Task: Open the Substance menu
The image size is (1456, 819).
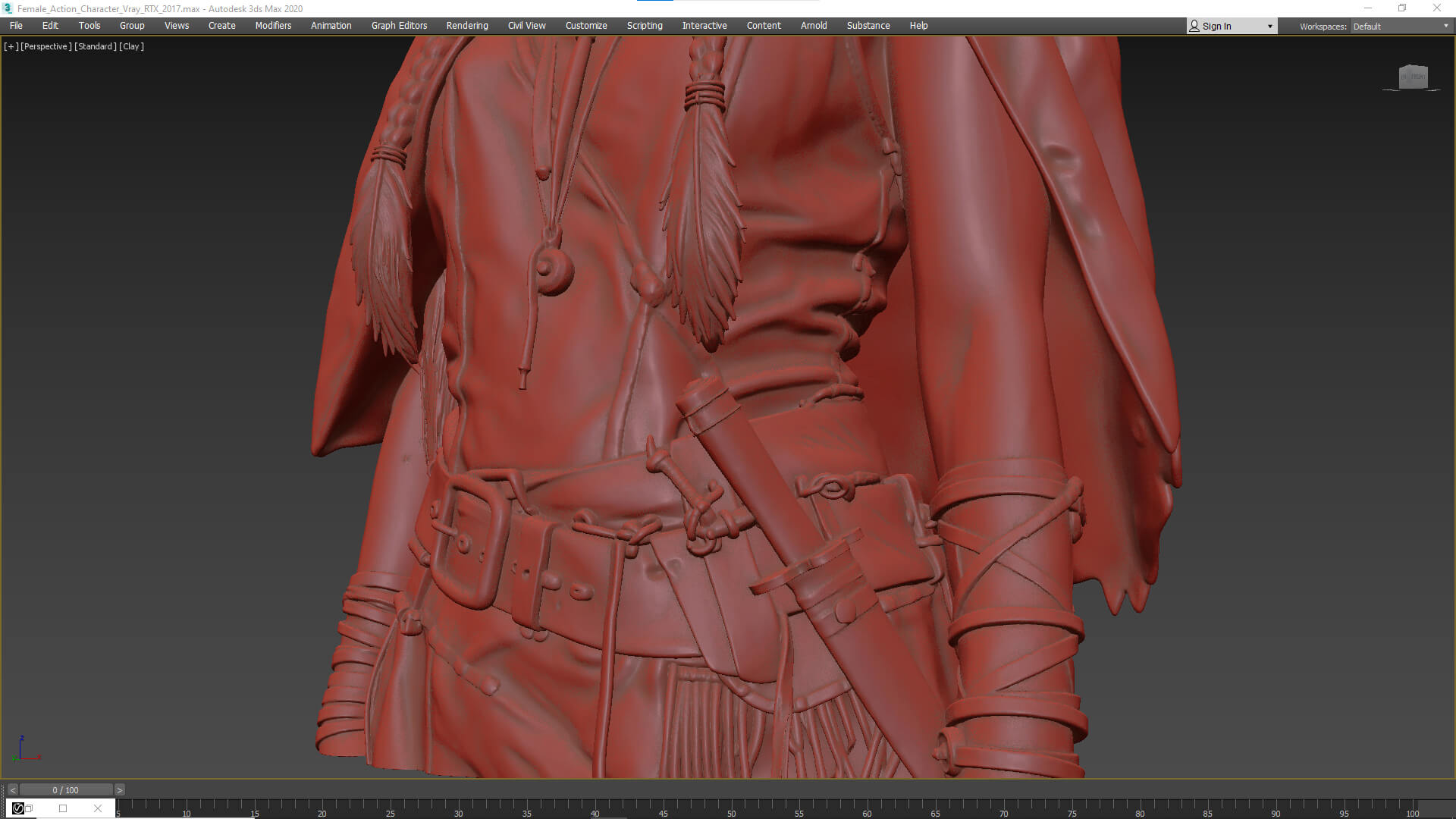Action: 868,26
